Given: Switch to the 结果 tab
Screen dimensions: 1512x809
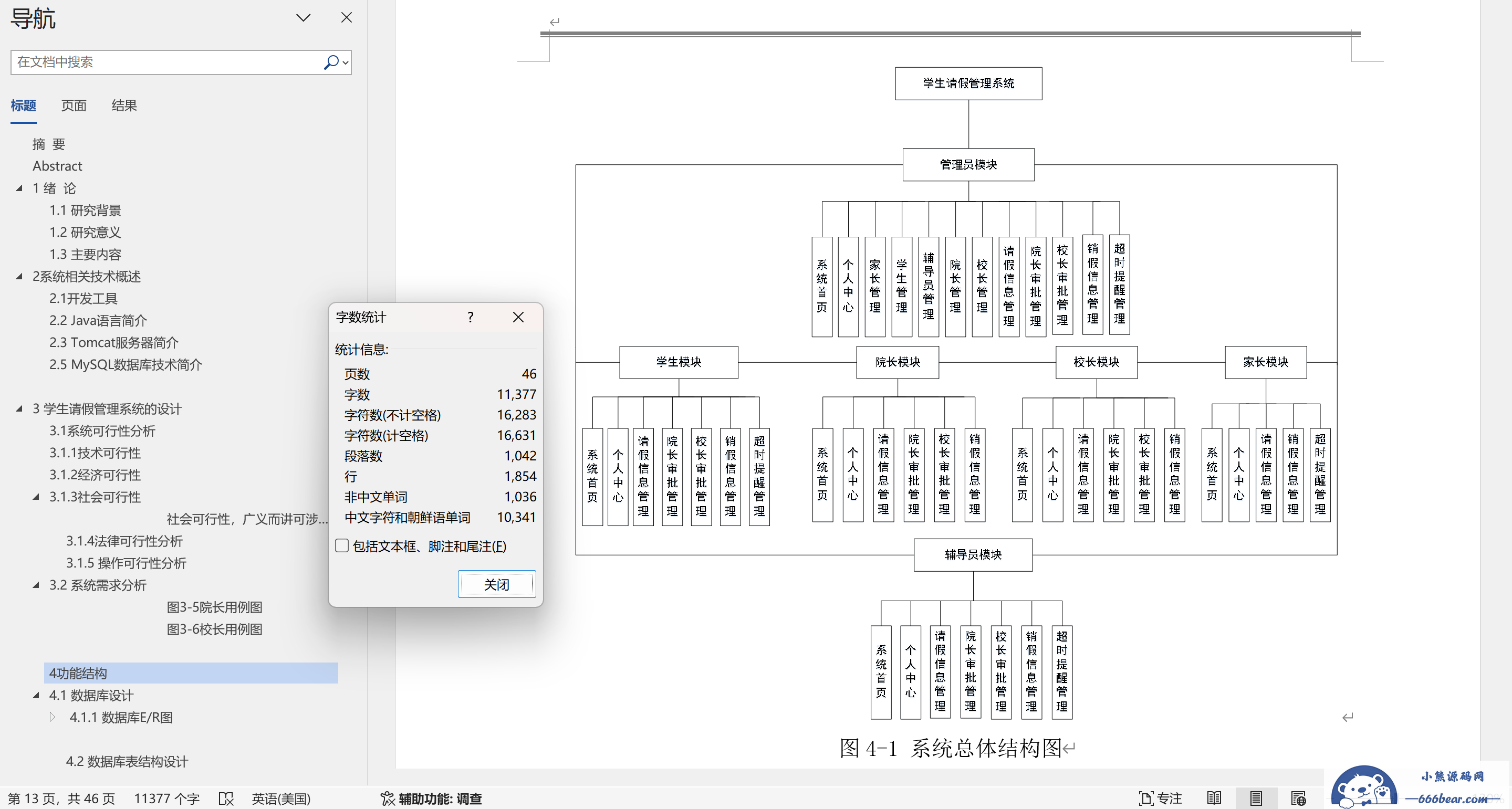Looking at the screenshot, I should [x=124, y=106].
